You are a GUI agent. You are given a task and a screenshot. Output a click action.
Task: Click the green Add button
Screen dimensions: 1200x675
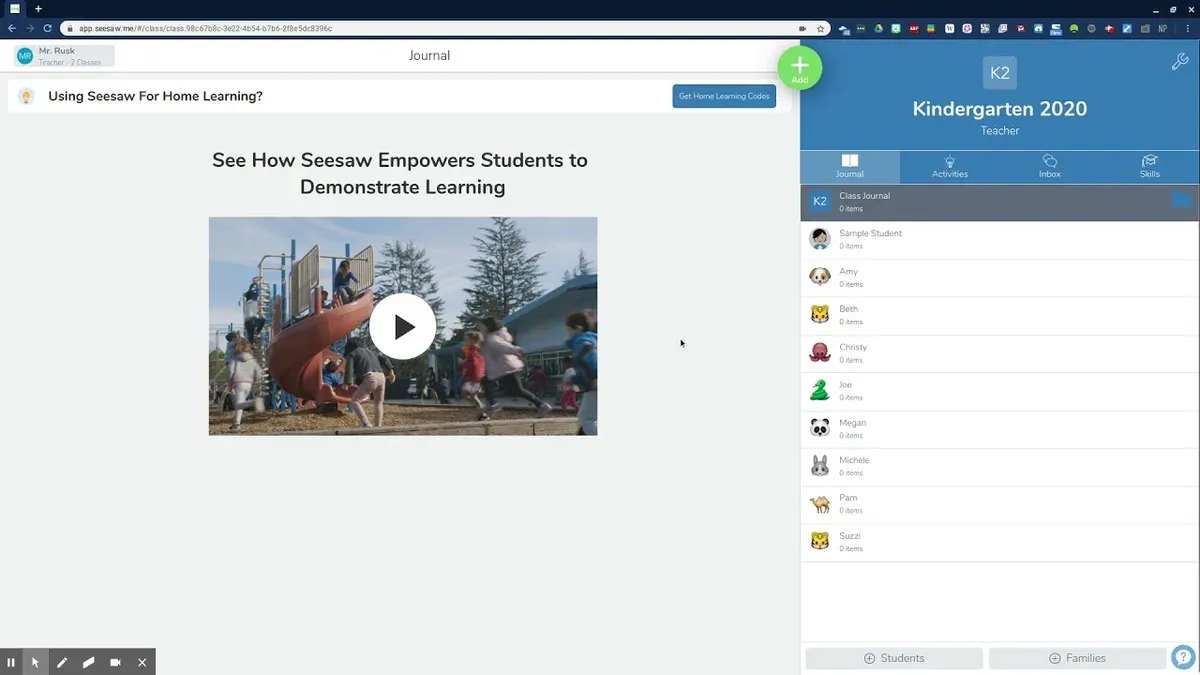(800, 68)
